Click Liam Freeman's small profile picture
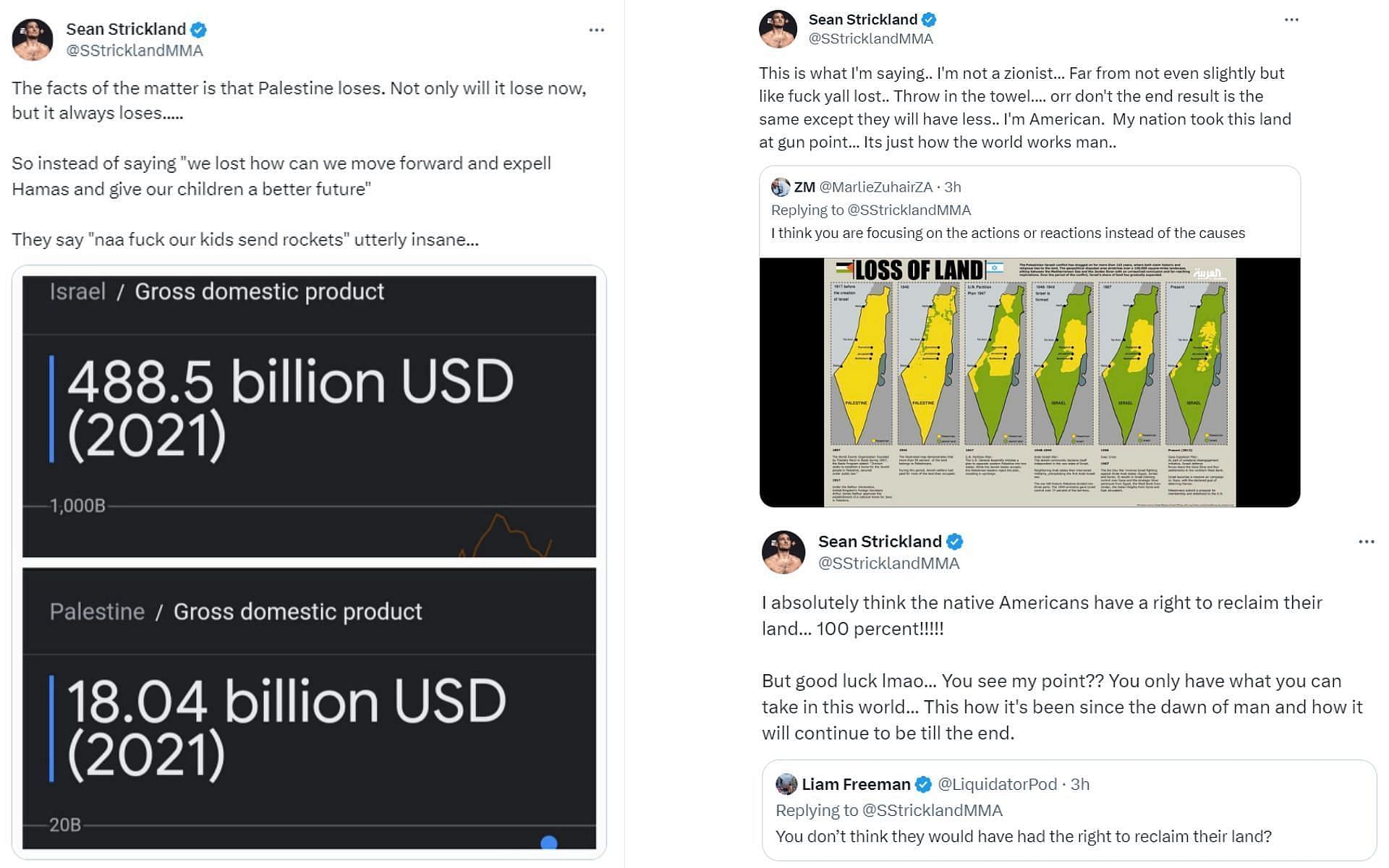 tap(786, 784)
